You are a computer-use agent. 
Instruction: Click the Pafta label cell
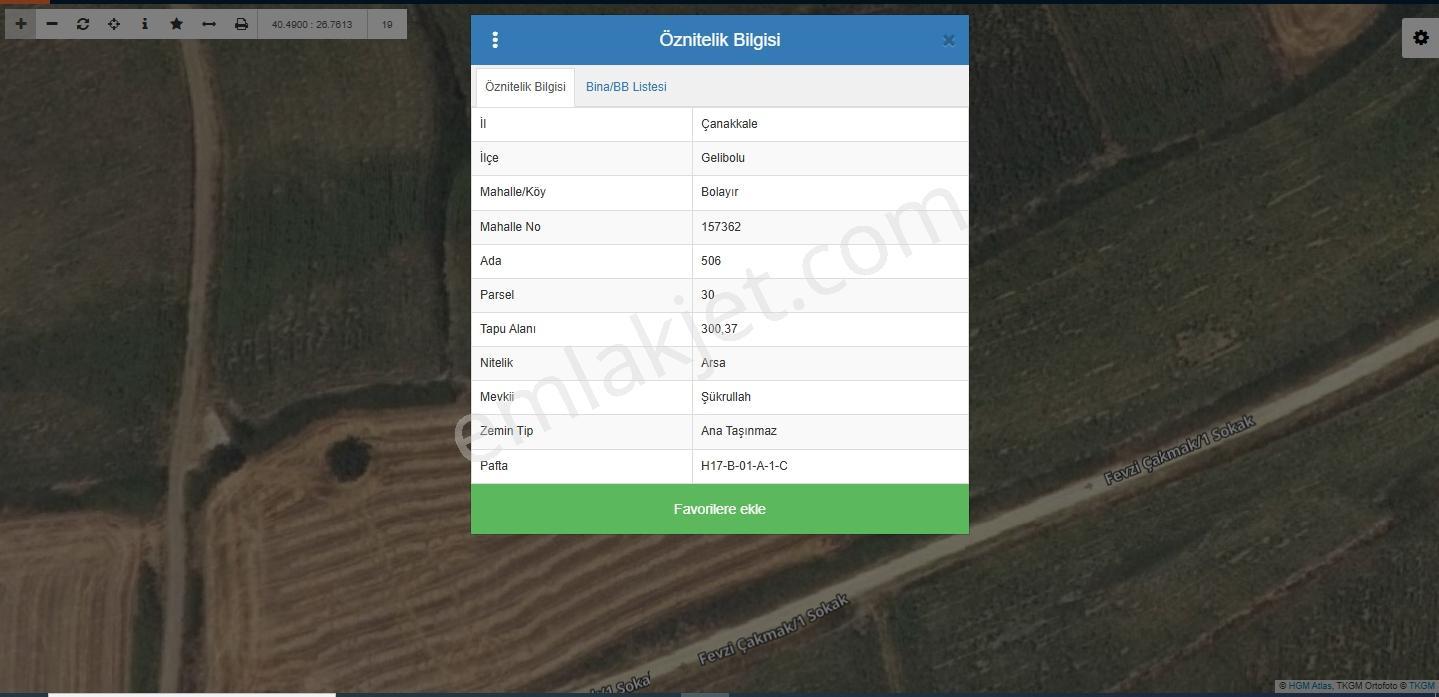pos(581,466)
